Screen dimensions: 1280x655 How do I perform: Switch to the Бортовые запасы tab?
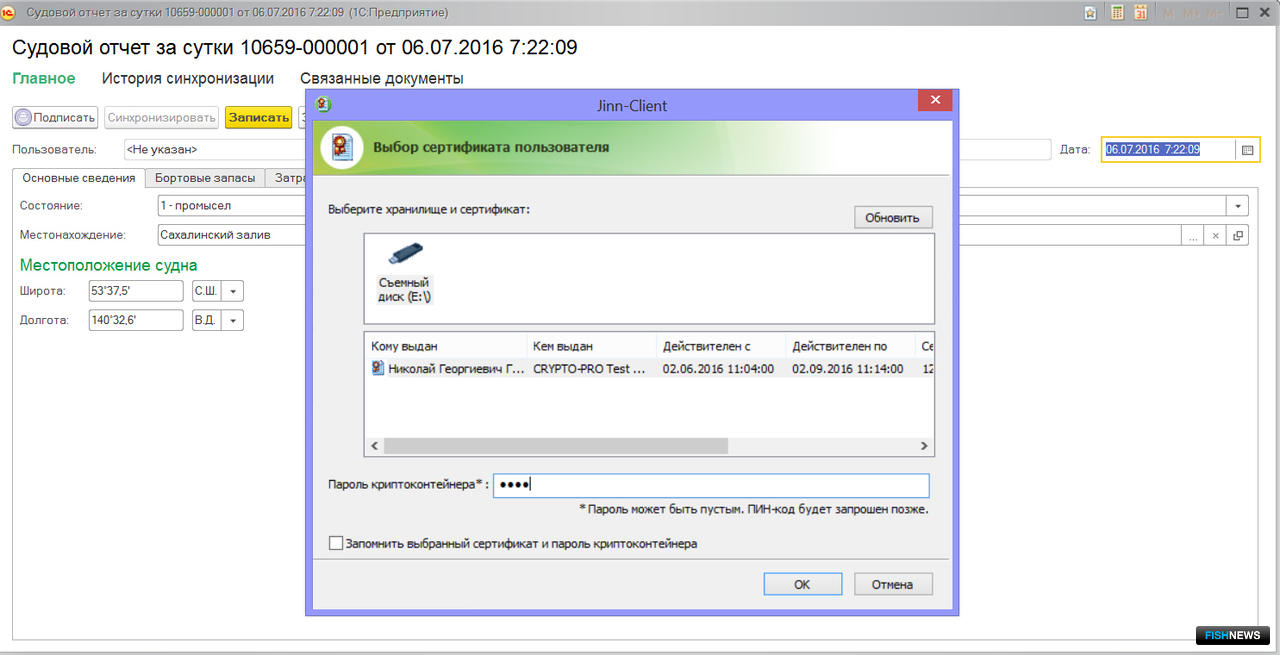(x=205, y=178)
